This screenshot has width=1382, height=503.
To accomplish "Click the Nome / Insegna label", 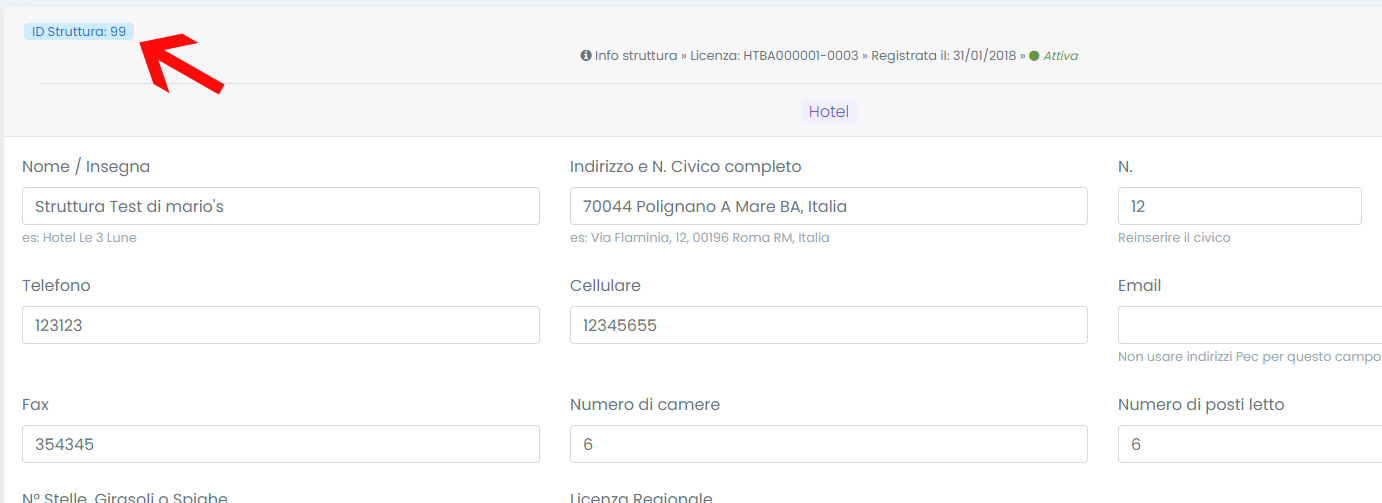I will [86, 167].
